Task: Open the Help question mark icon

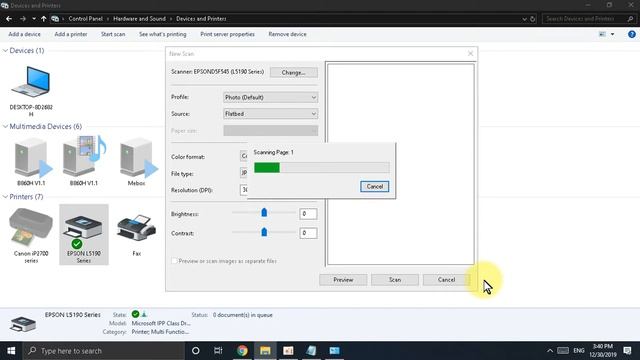Action: pos(631,34)
